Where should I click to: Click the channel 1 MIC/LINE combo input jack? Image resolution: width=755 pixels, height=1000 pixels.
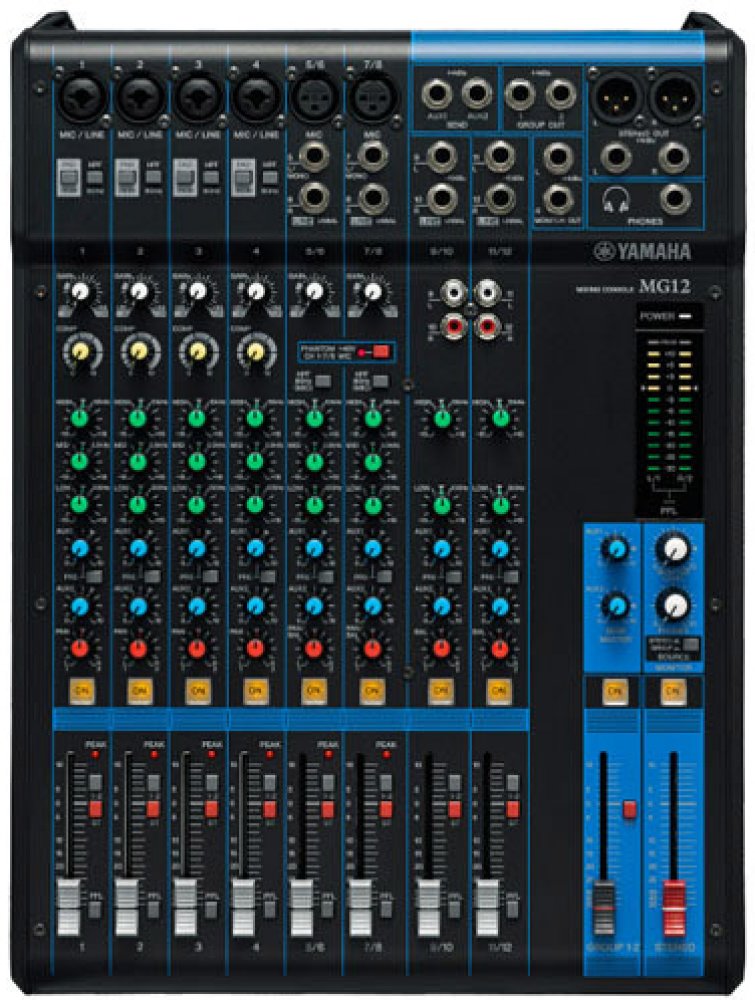coord(81,99)
